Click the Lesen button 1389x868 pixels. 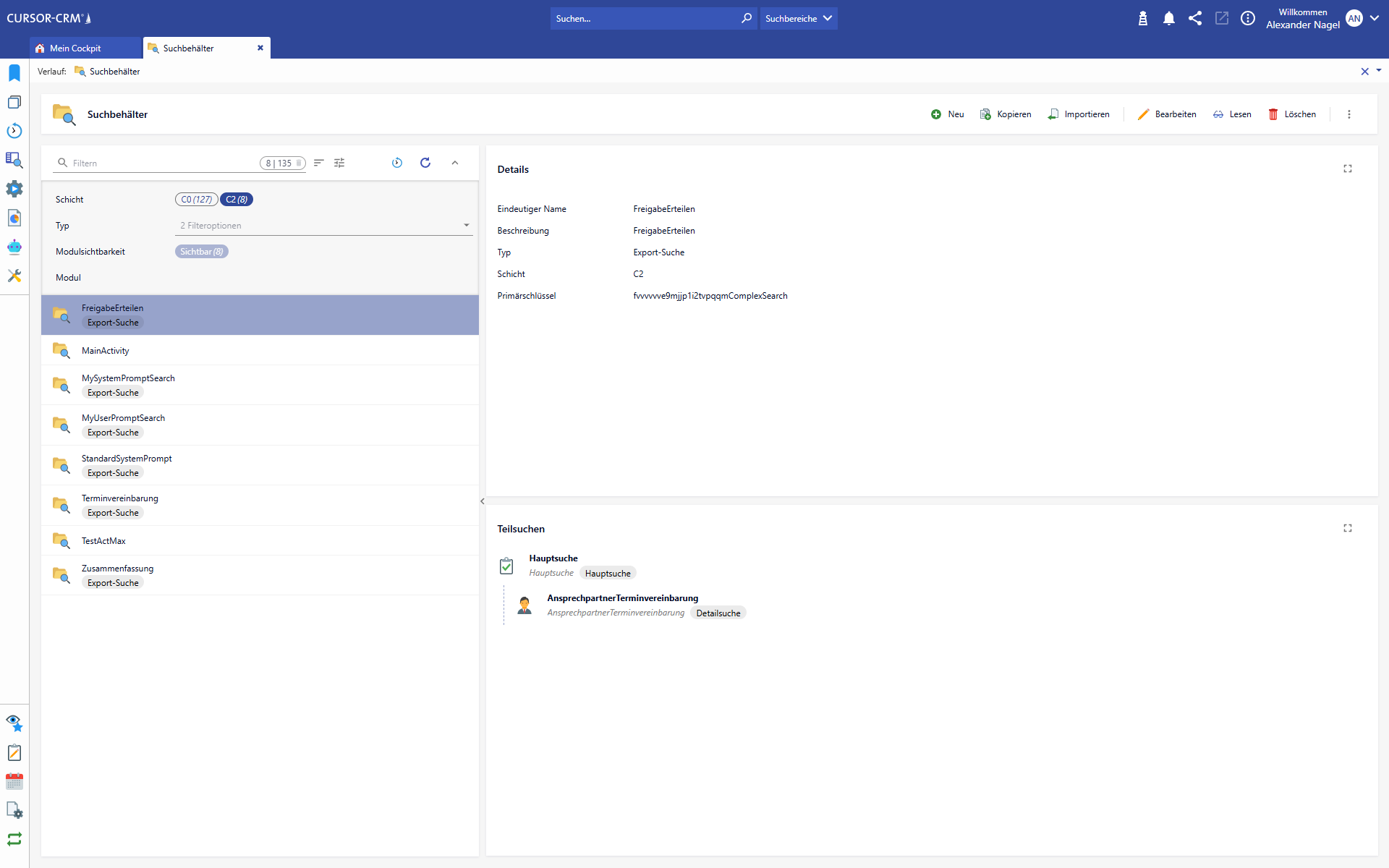1232,114
